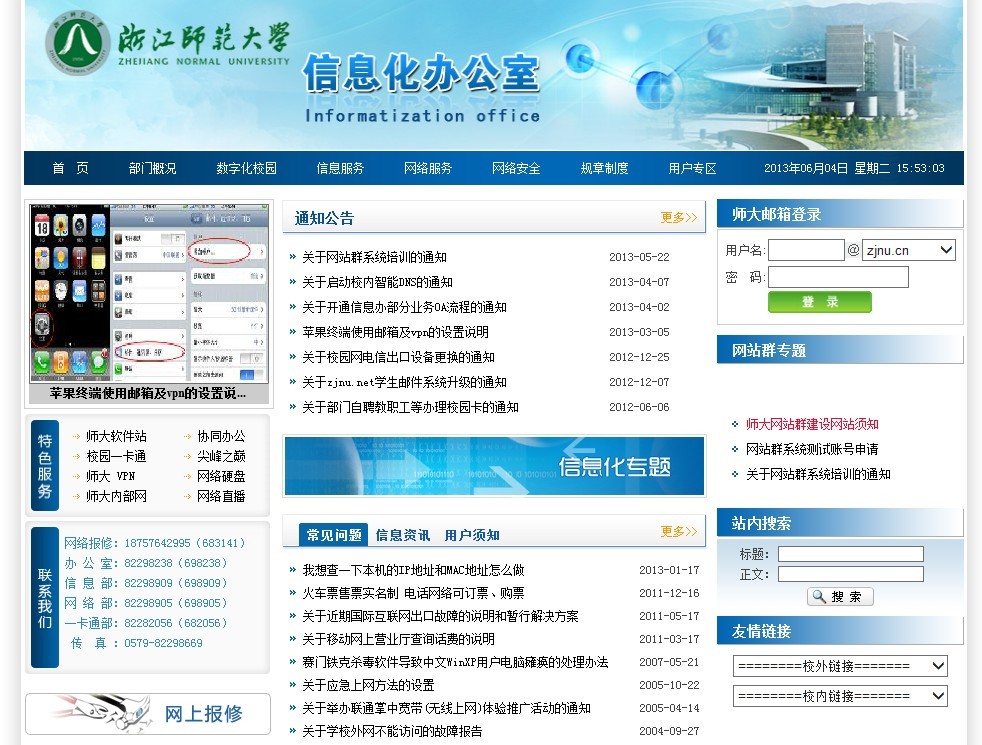Click the green 登录 button
Image resolution: width=982 pixels, height=745 pixels.
pos(819,302)
